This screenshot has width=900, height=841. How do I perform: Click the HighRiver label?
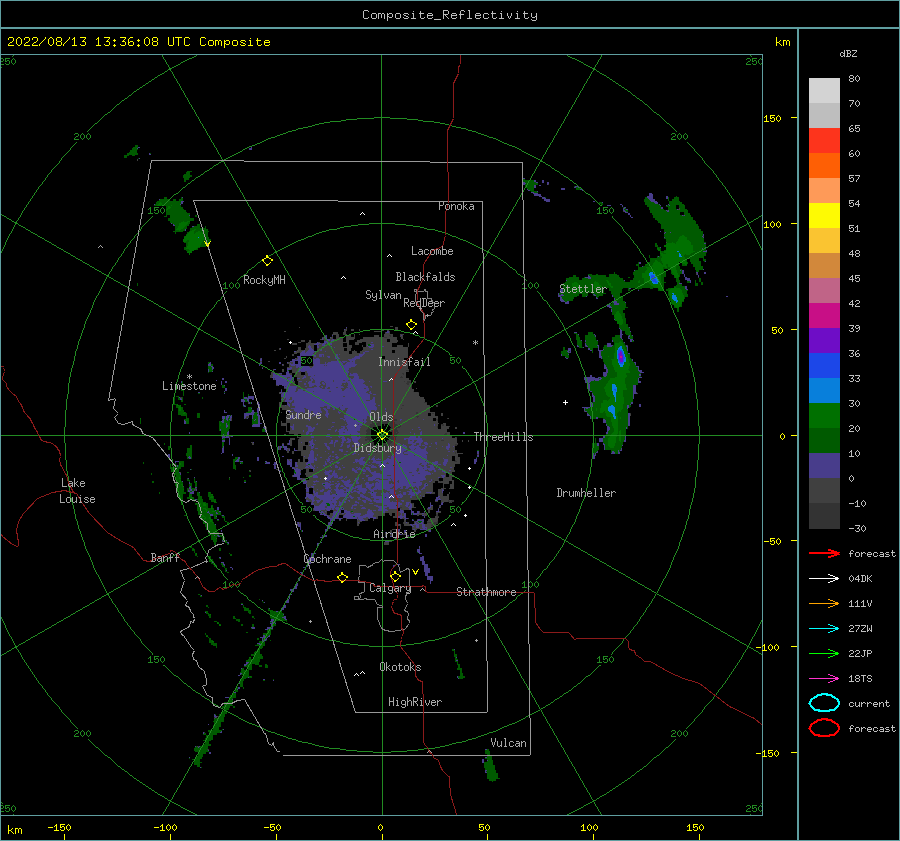click(x=415, y=702)
